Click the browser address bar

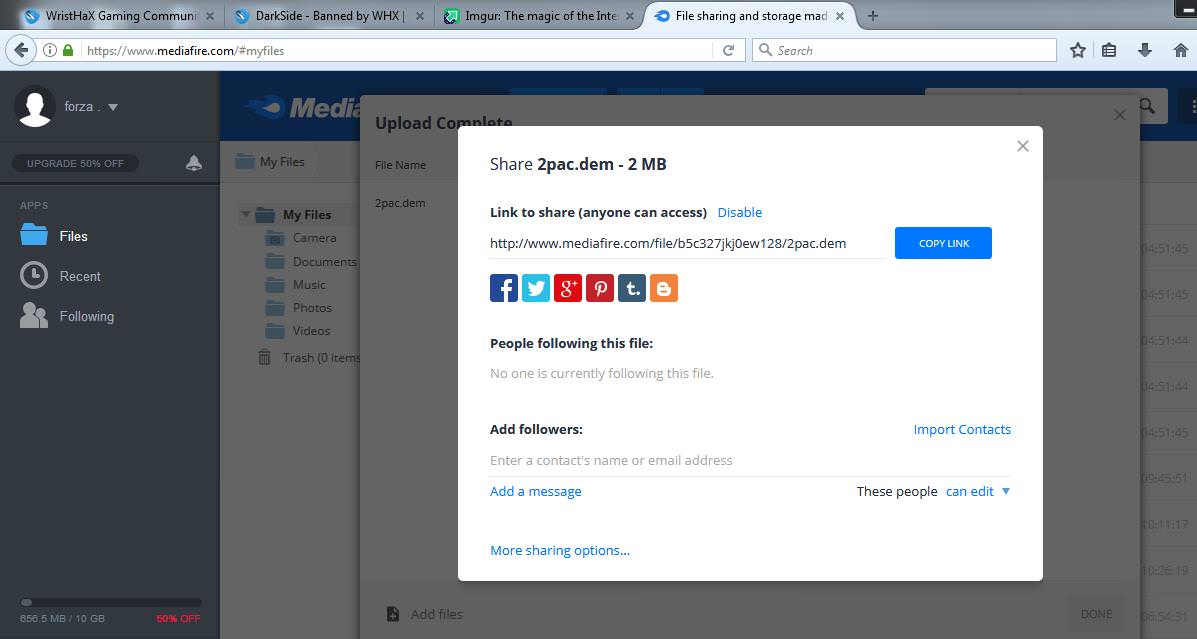(397, 50)
